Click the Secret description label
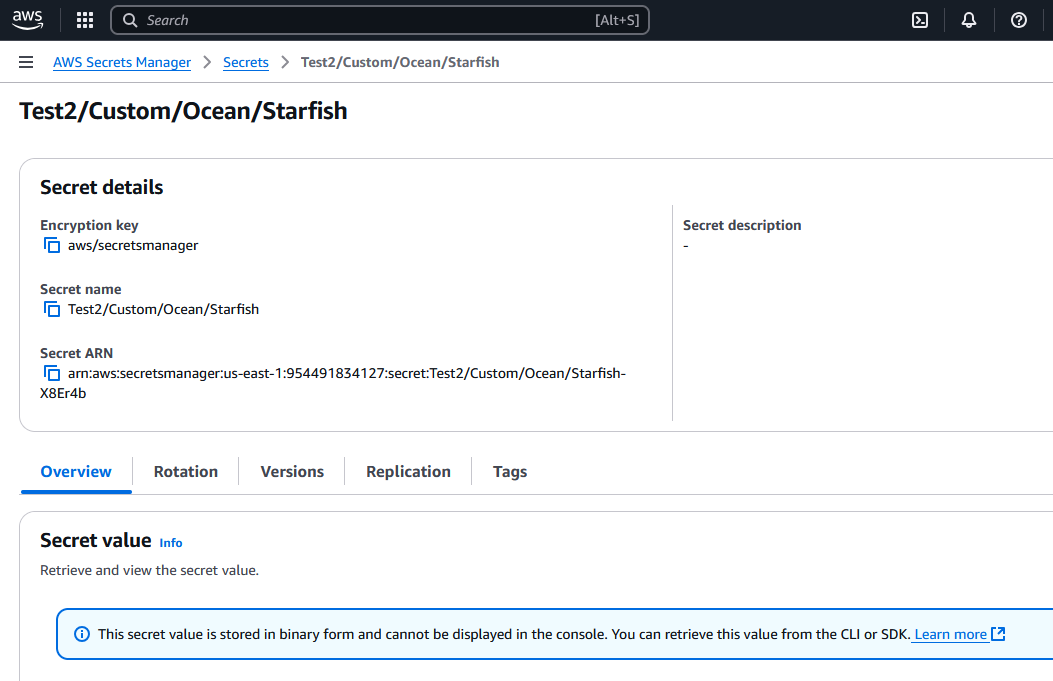 (742, 226)
